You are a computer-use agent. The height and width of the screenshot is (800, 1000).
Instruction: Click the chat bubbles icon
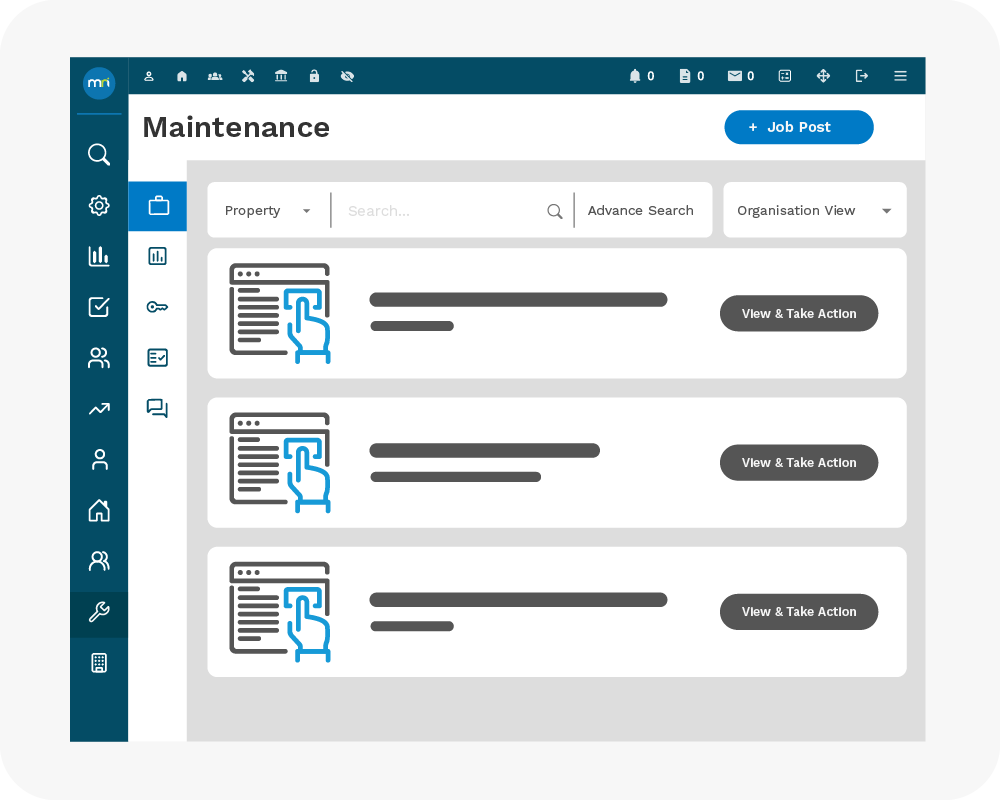[157, 408]
